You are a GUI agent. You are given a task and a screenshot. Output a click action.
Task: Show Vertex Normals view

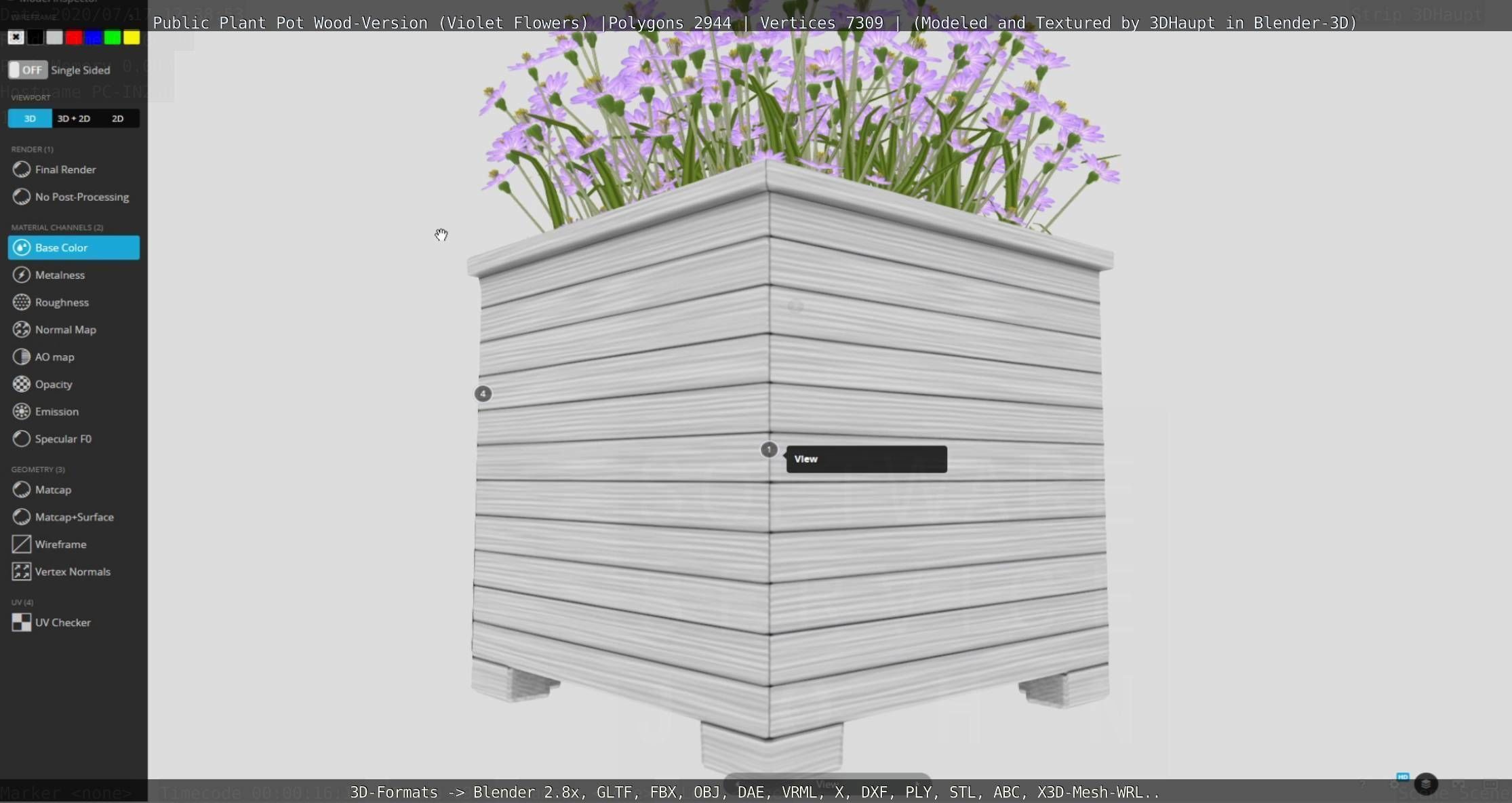[x=73, y=571]
